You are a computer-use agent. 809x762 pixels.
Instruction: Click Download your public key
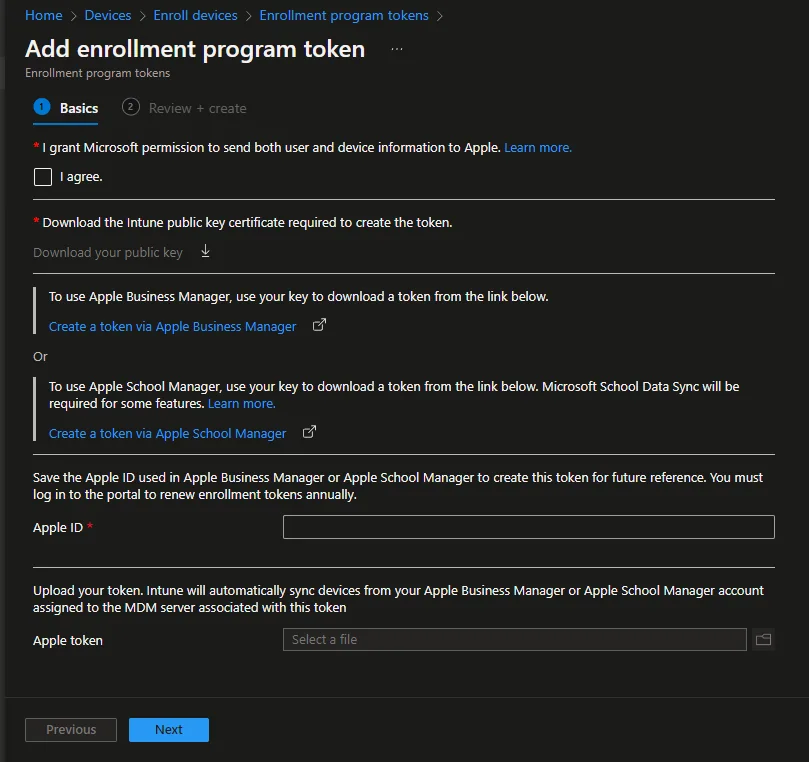108,252
